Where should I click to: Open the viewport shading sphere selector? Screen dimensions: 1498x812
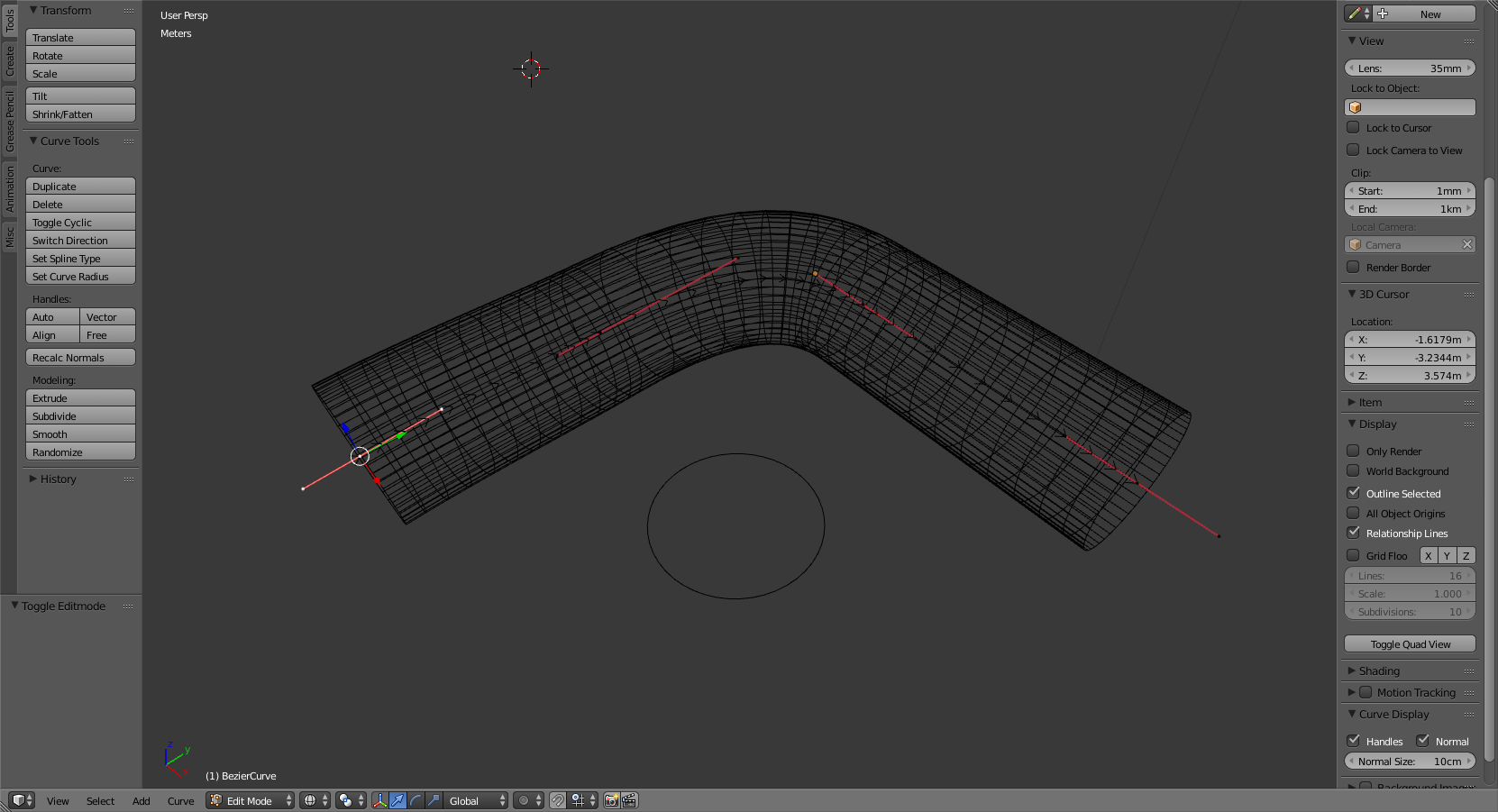(x=315, y=800)
